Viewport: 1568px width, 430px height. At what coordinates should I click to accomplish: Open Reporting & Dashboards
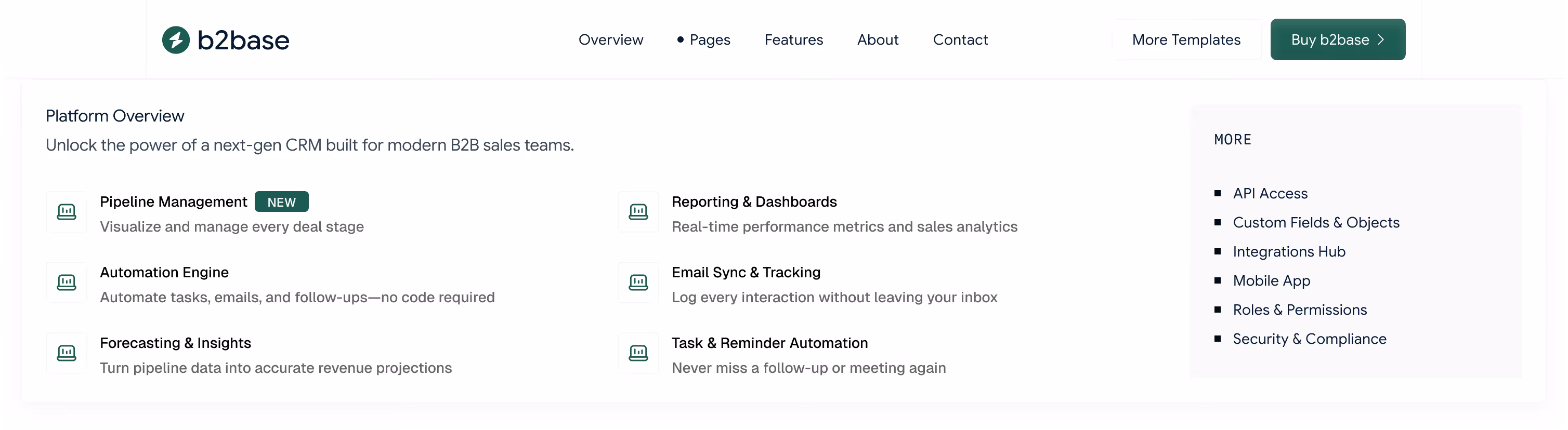pyautogui.click(x=754, y=201)
